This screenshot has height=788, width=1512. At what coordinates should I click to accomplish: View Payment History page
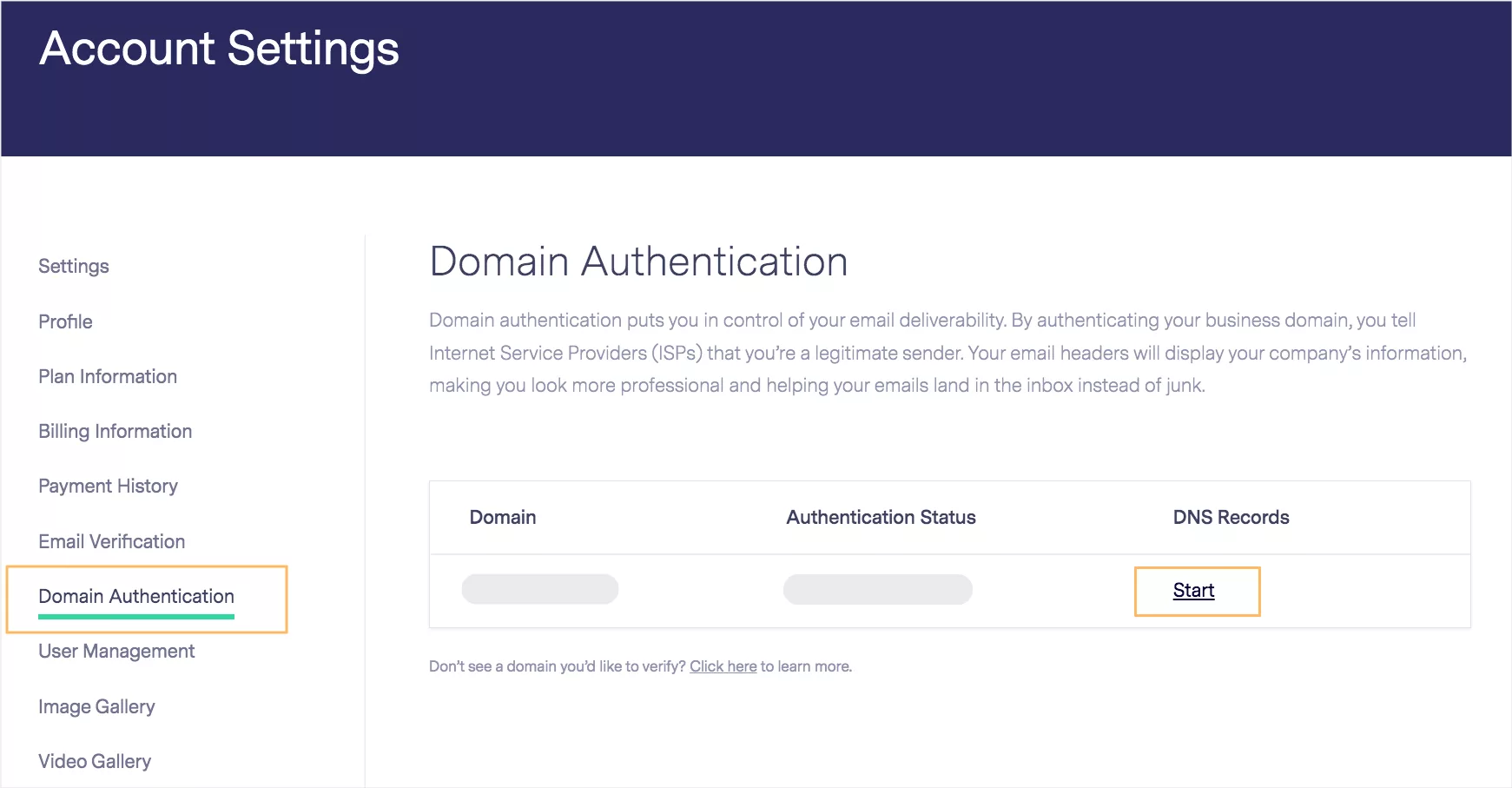tap(108, 486)
